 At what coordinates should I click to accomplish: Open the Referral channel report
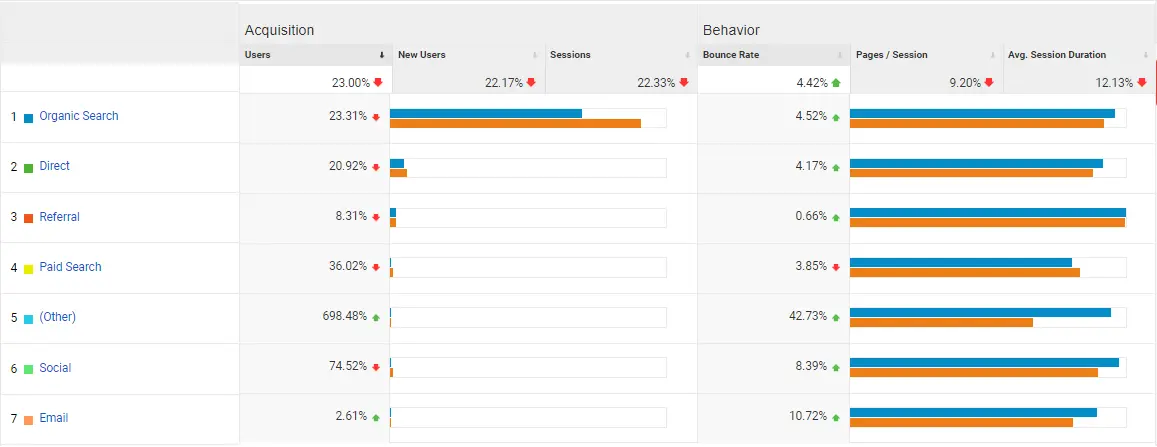(60, 217)
